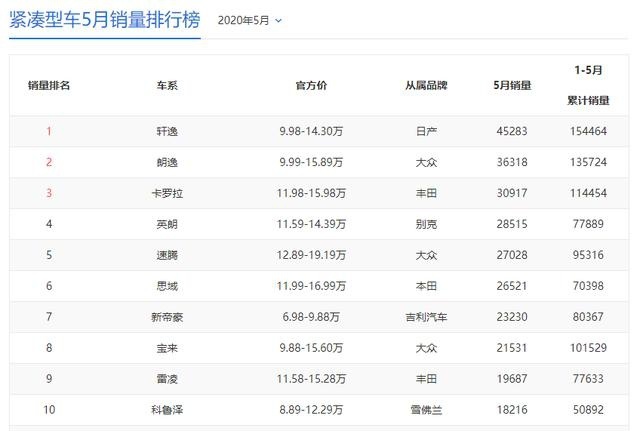Click the 1-5月 累计销量 column header
The image size is (640, 431).
(588, 85)
